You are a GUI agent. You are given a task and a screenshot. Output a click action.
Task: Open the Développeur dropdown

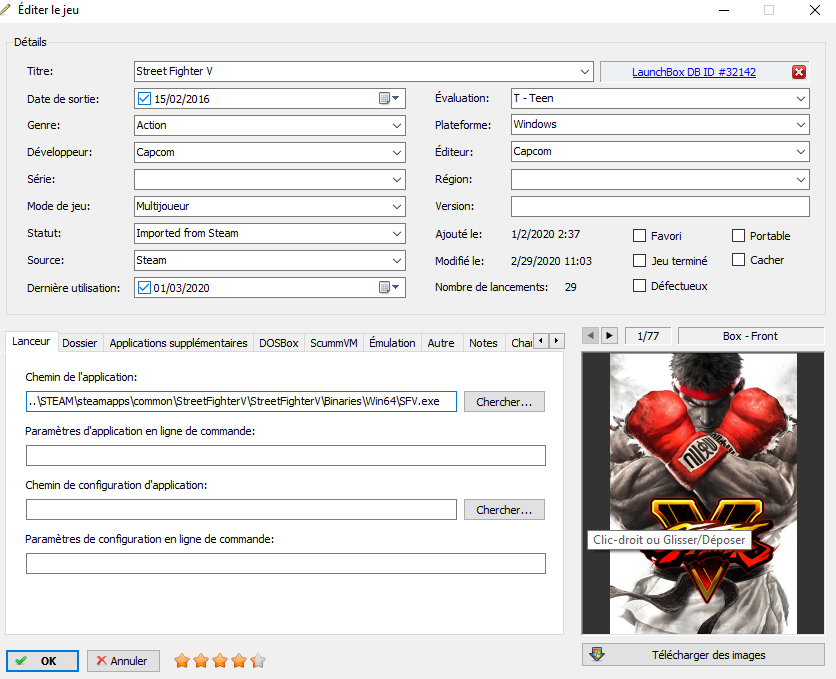point(397,152)
